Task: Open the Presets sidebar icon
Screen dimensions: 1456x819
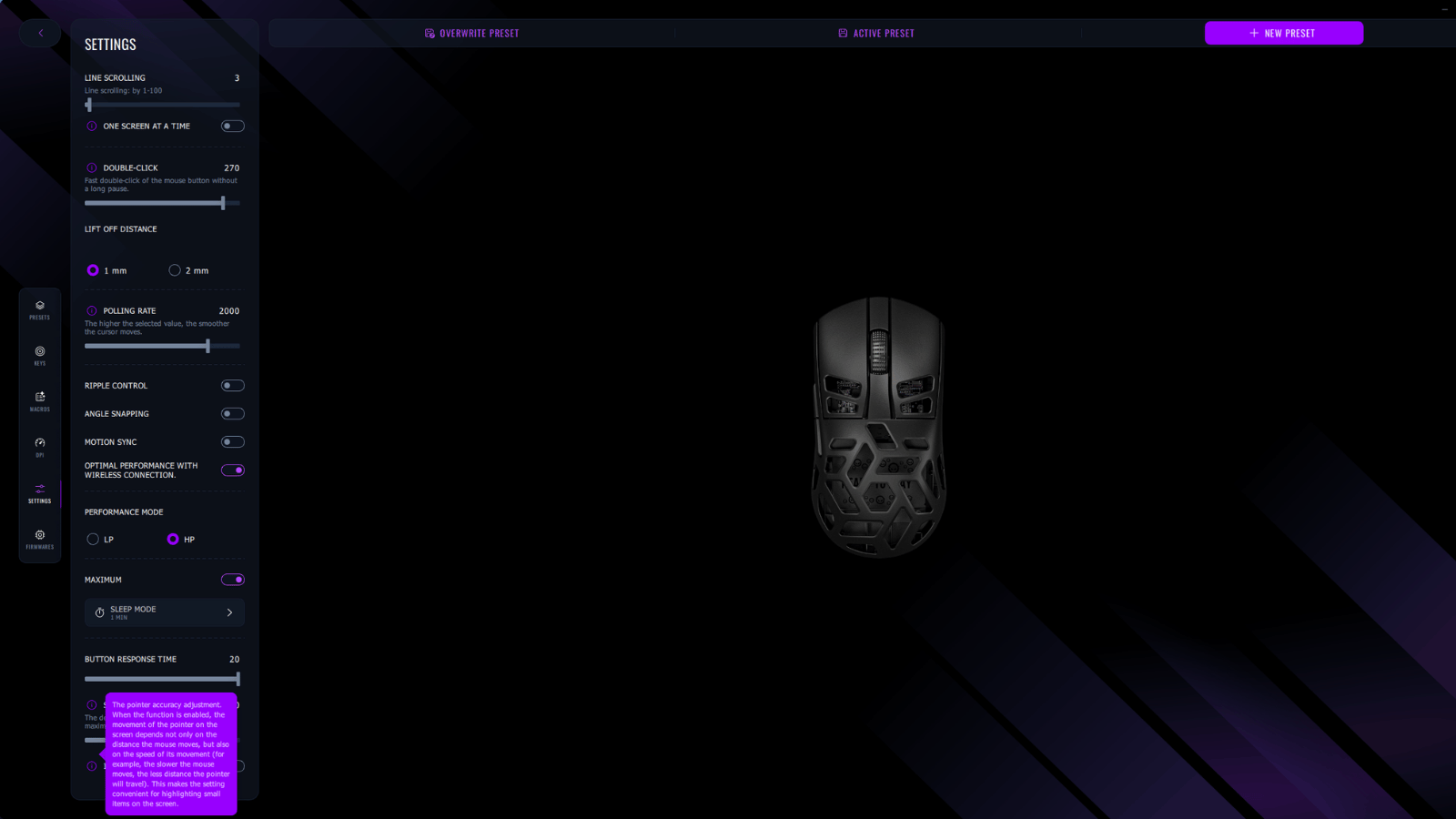Action: coord(40,309)
